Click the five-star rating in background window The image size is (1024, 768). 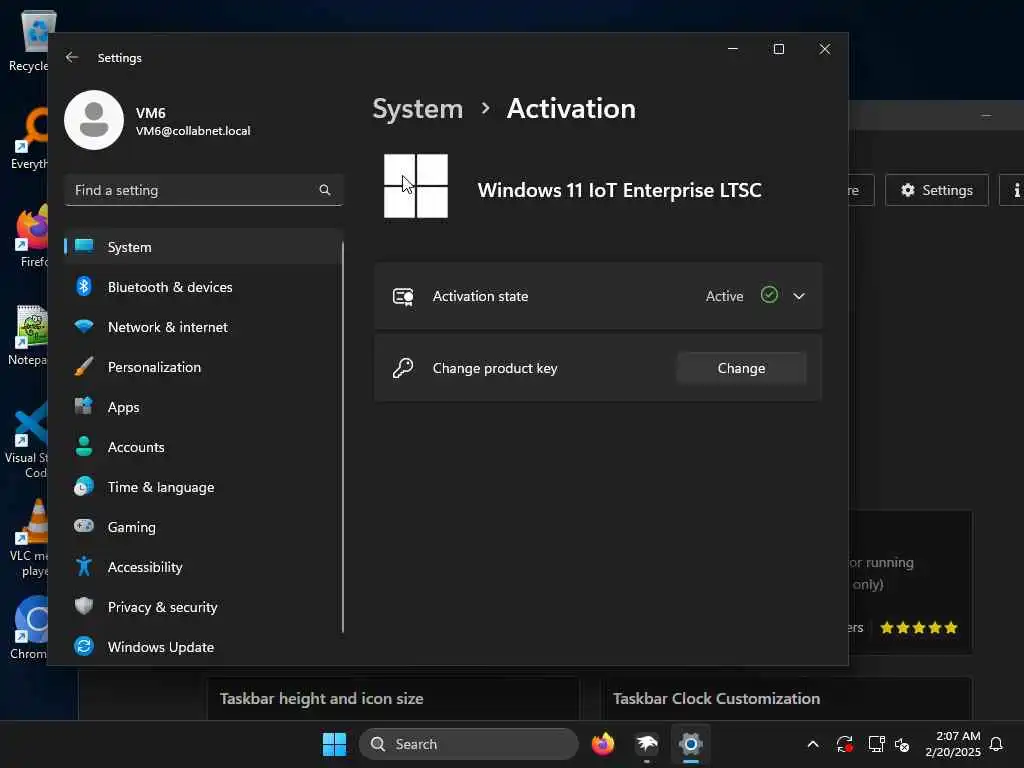coord(918,628)
